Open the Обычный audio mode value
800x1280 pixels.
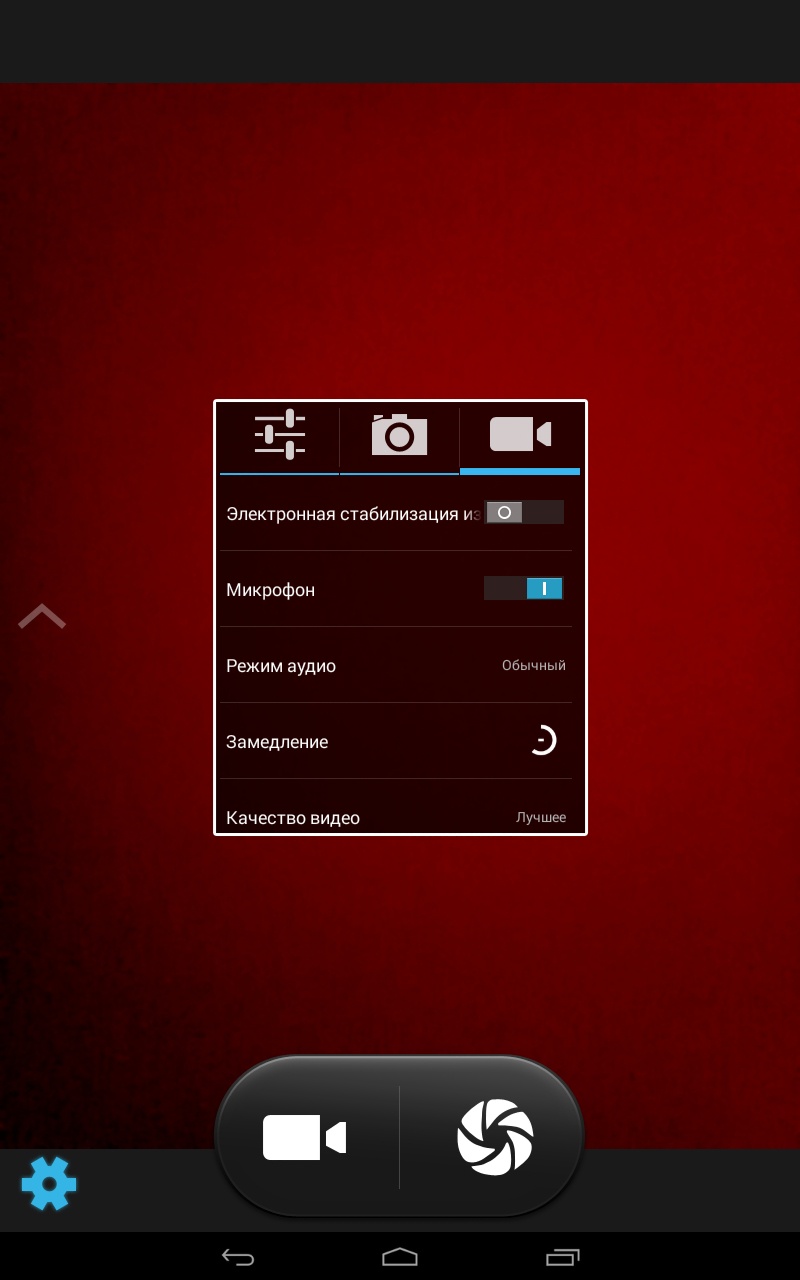(533, 666)
